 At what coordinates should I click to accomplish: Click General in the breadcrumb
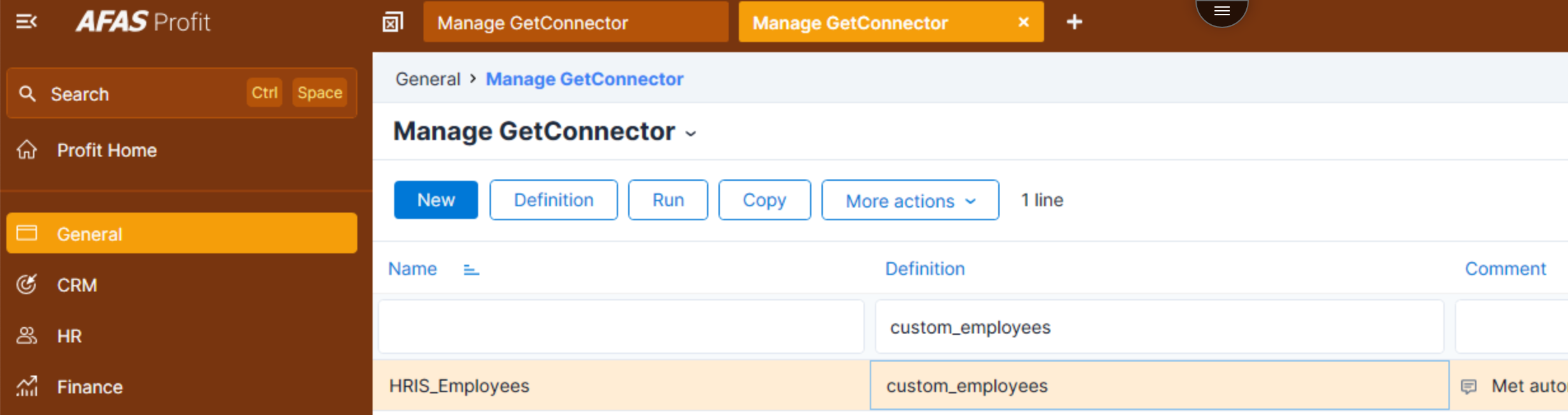(x=427, y=79)
